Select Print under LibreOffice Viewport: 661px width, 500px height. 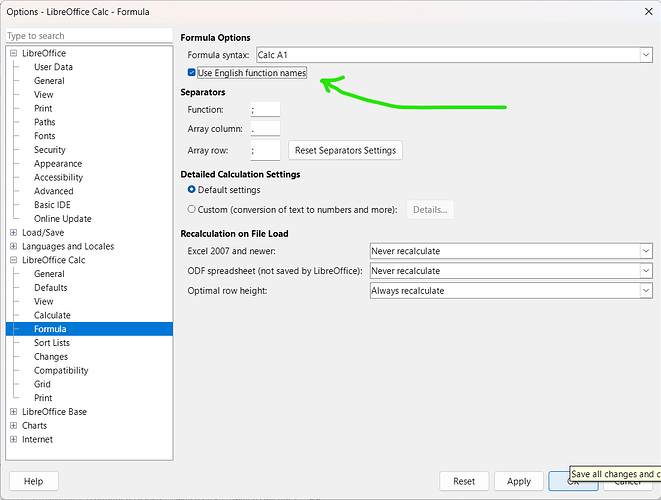pyautogui.click(x=43, y=108)
